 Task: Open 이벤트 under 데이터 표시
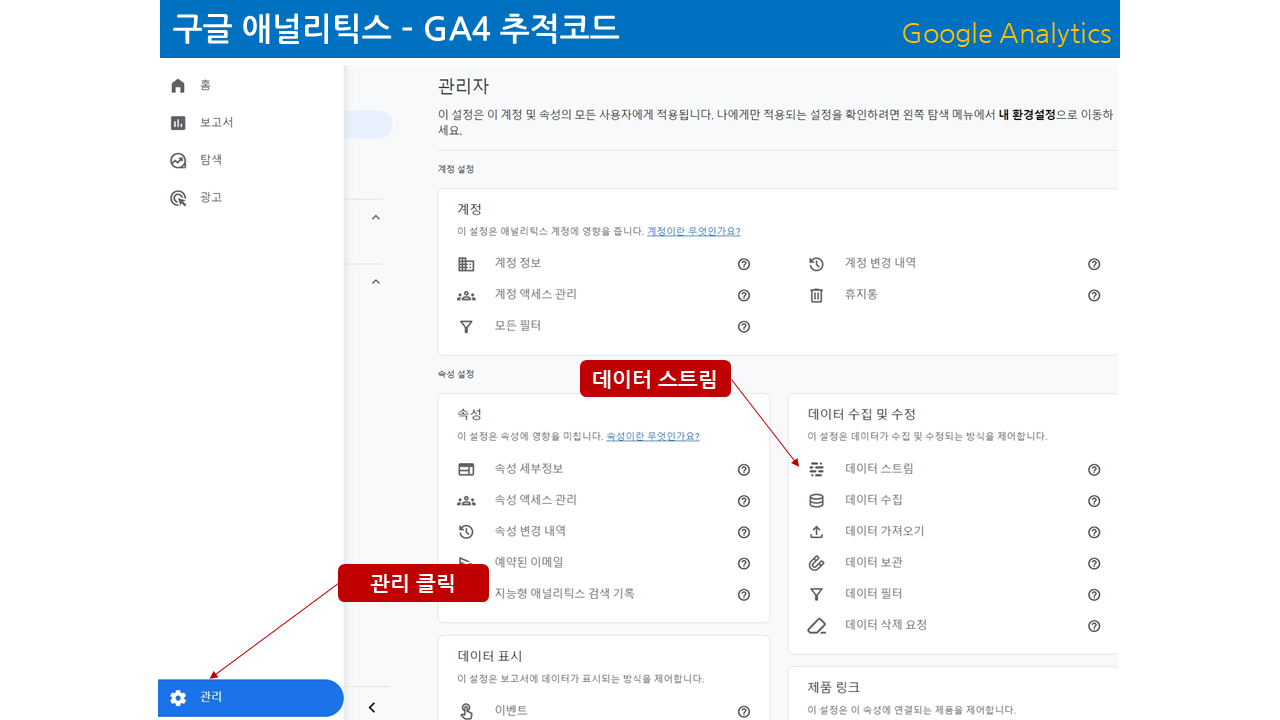[x=511, y=710]
